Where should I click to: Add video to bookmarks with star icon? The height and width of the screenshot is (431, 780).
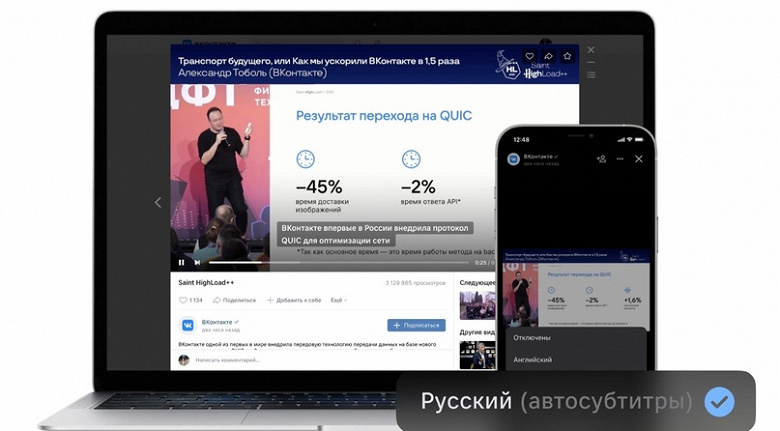(x=567, y=56)
